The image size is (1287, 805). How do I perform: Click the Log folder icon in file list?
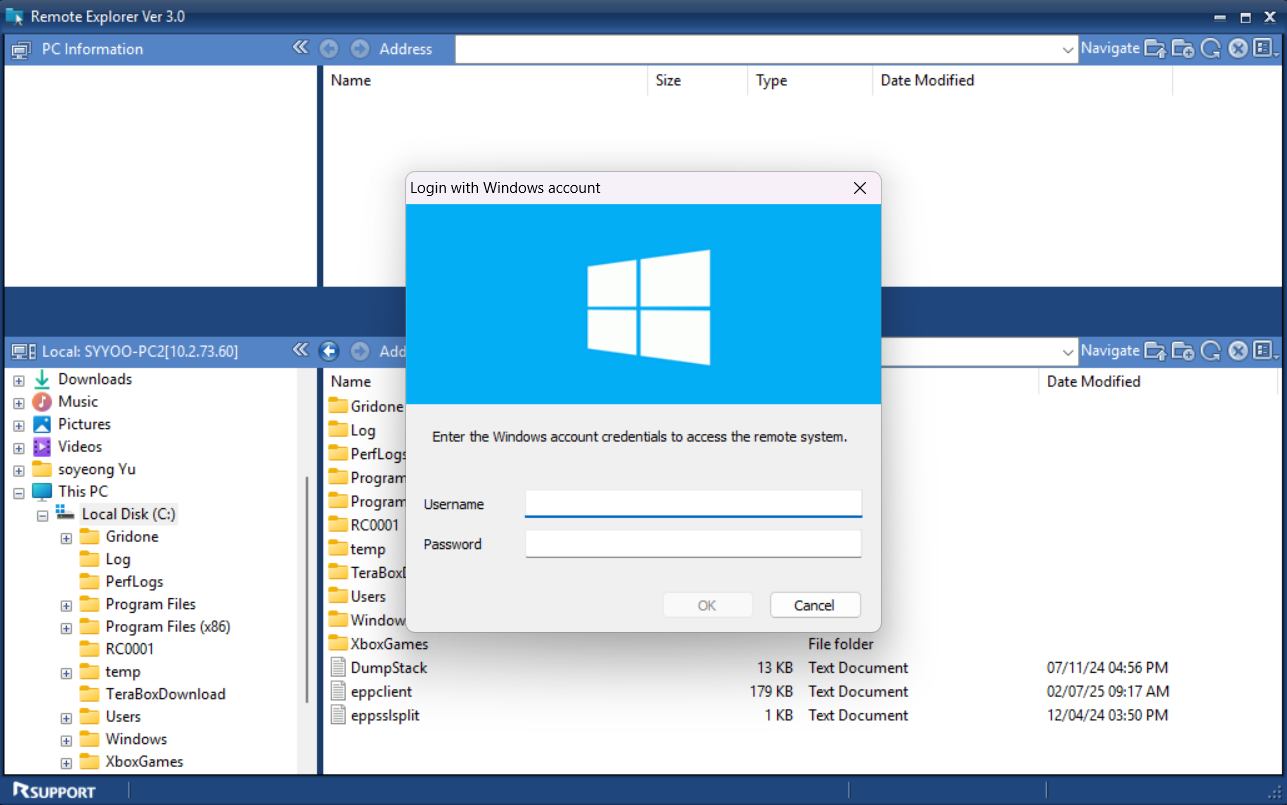click(338, 429)
